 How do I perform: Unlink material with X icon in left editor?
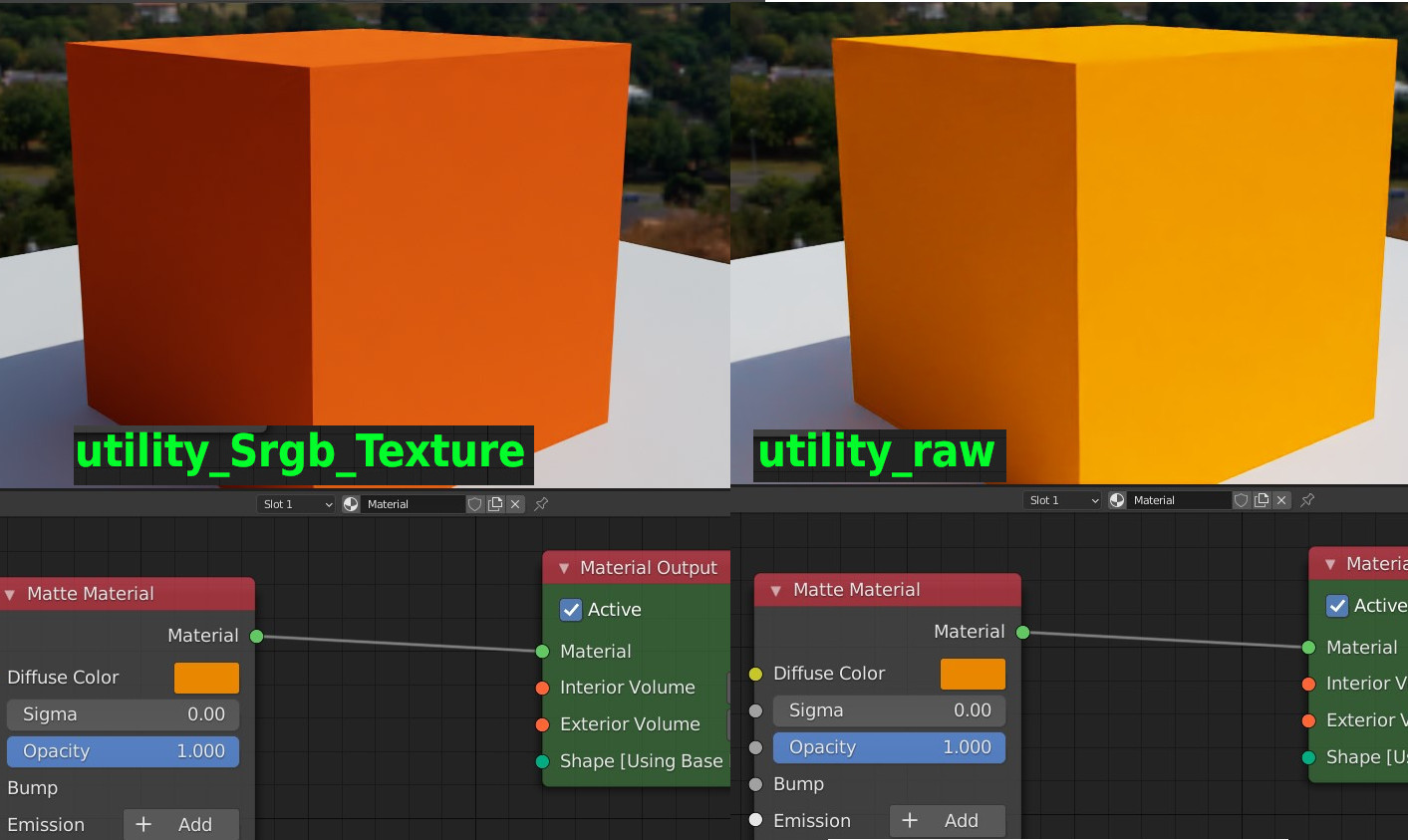[x=515, y=504]
